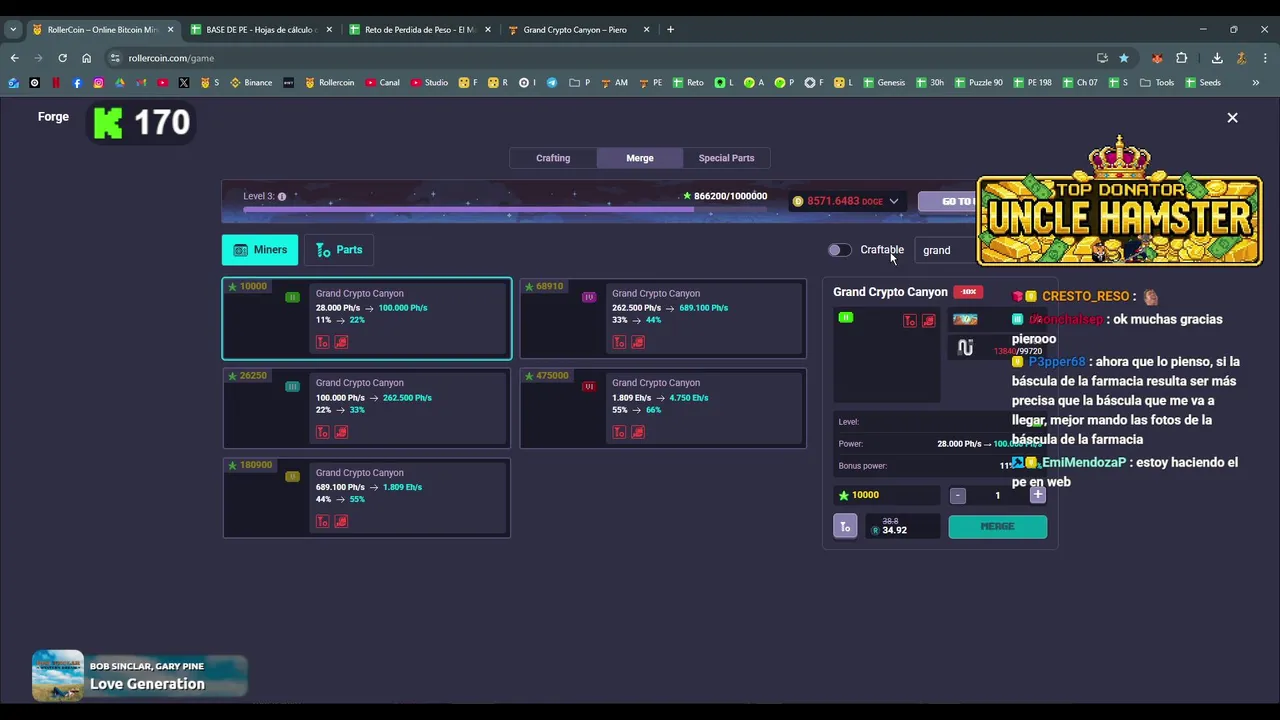This screenshot has height=720, width=1280.
Task: Switch to the Crafting tab
Action: pos(553,158)
